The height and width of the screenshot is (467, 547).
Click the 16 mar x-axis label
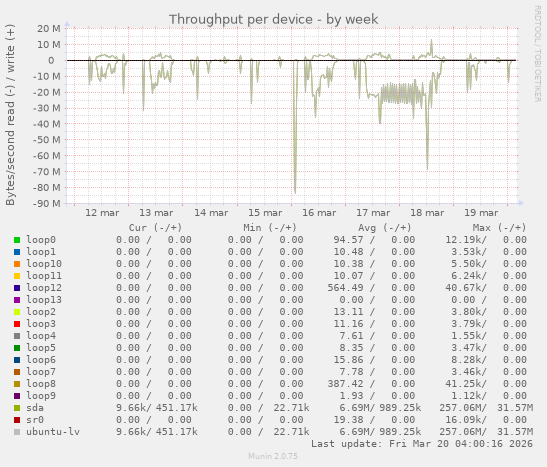pos(319,213)
